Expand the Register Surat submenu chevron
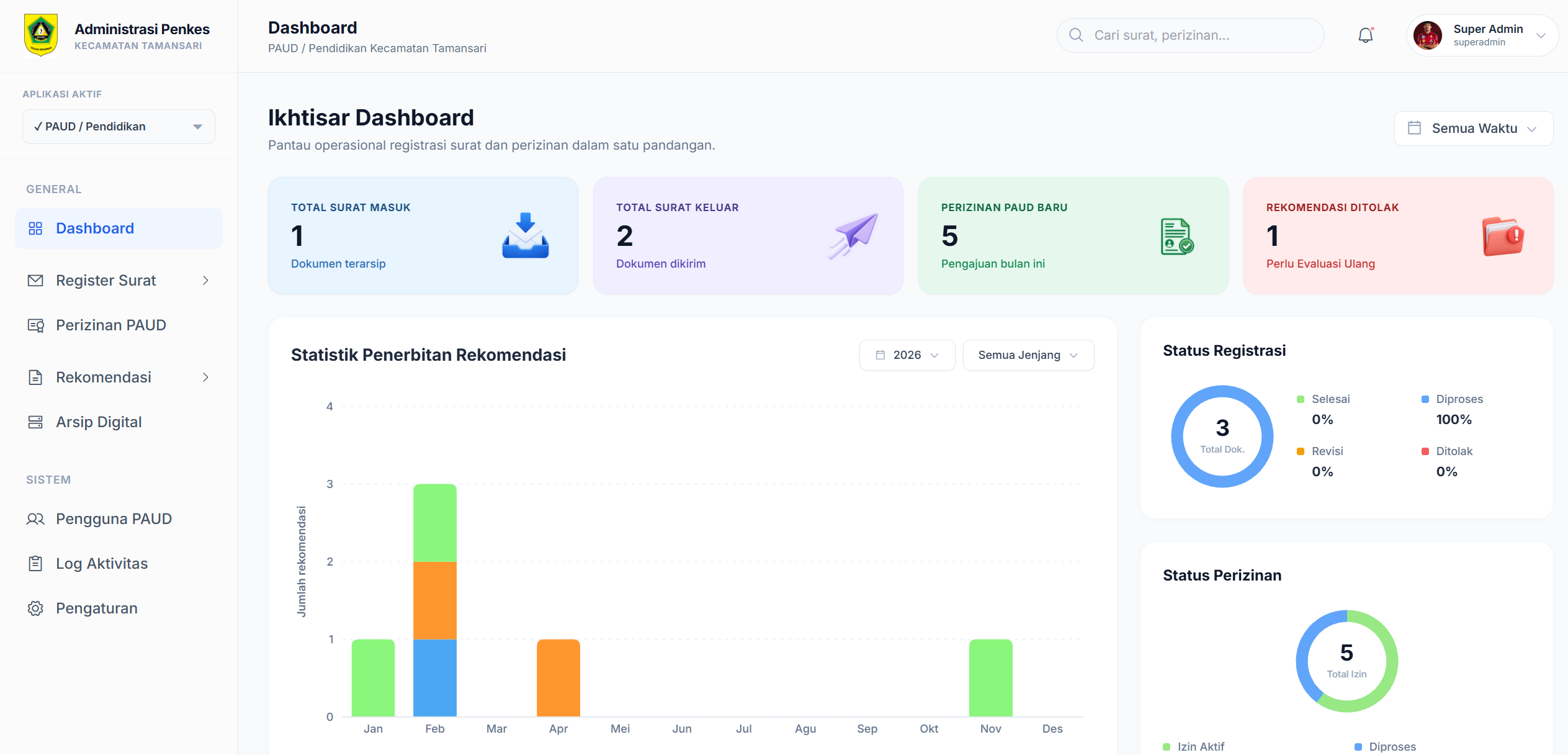 coord(205,281)
